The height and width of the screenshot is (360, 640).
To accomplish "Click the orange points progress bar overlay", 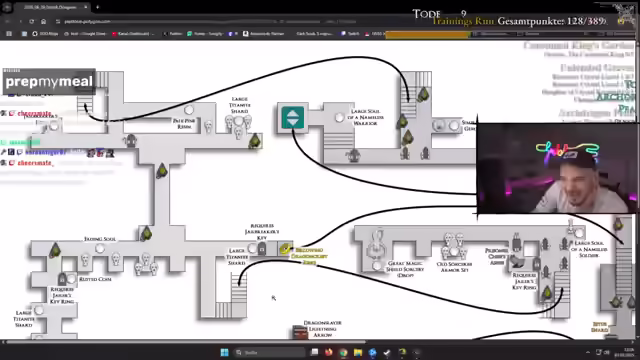I will (x=427, y=34).
